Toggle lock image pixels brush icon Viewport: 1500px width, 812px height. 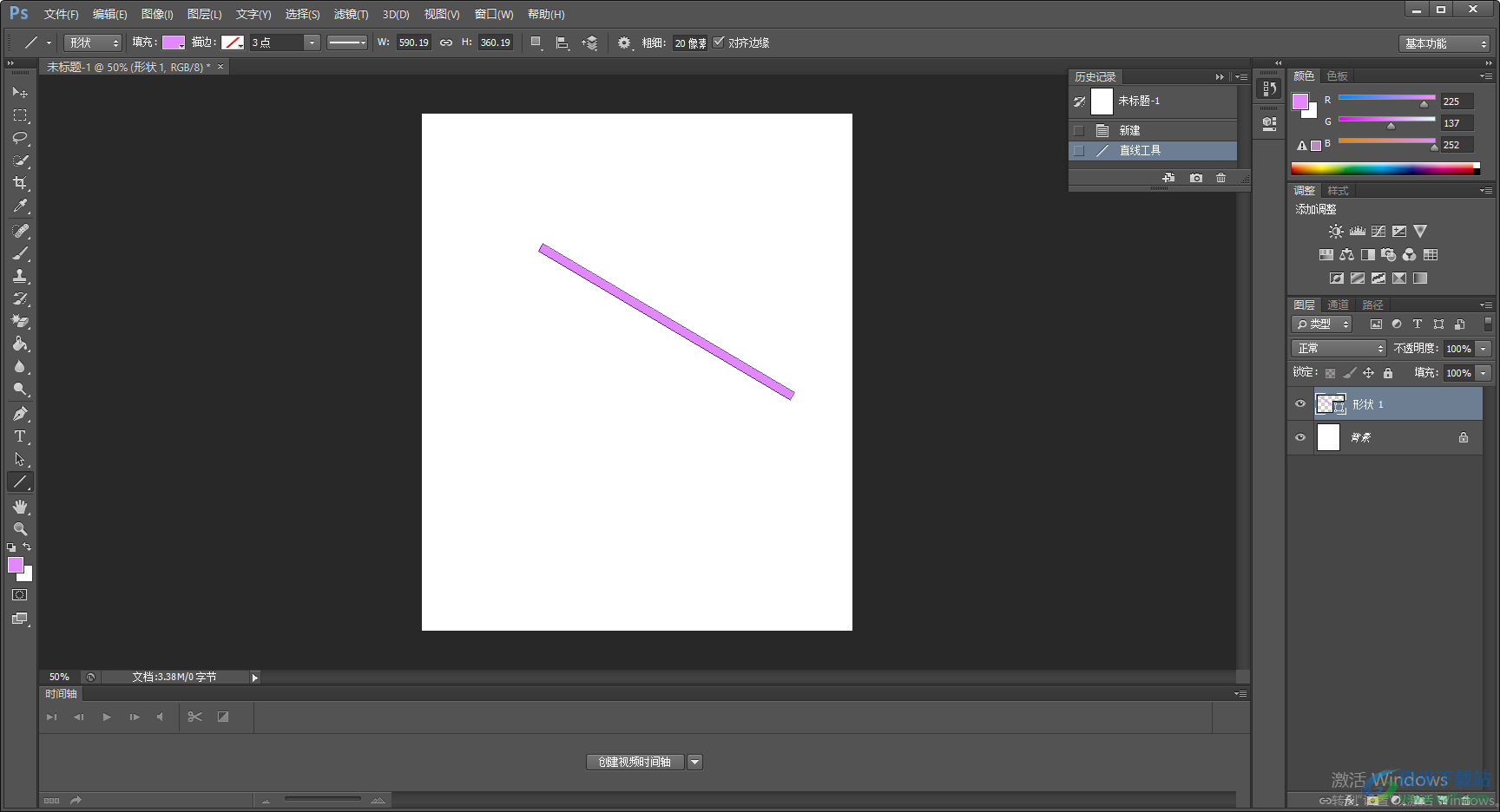[1349, 373]
